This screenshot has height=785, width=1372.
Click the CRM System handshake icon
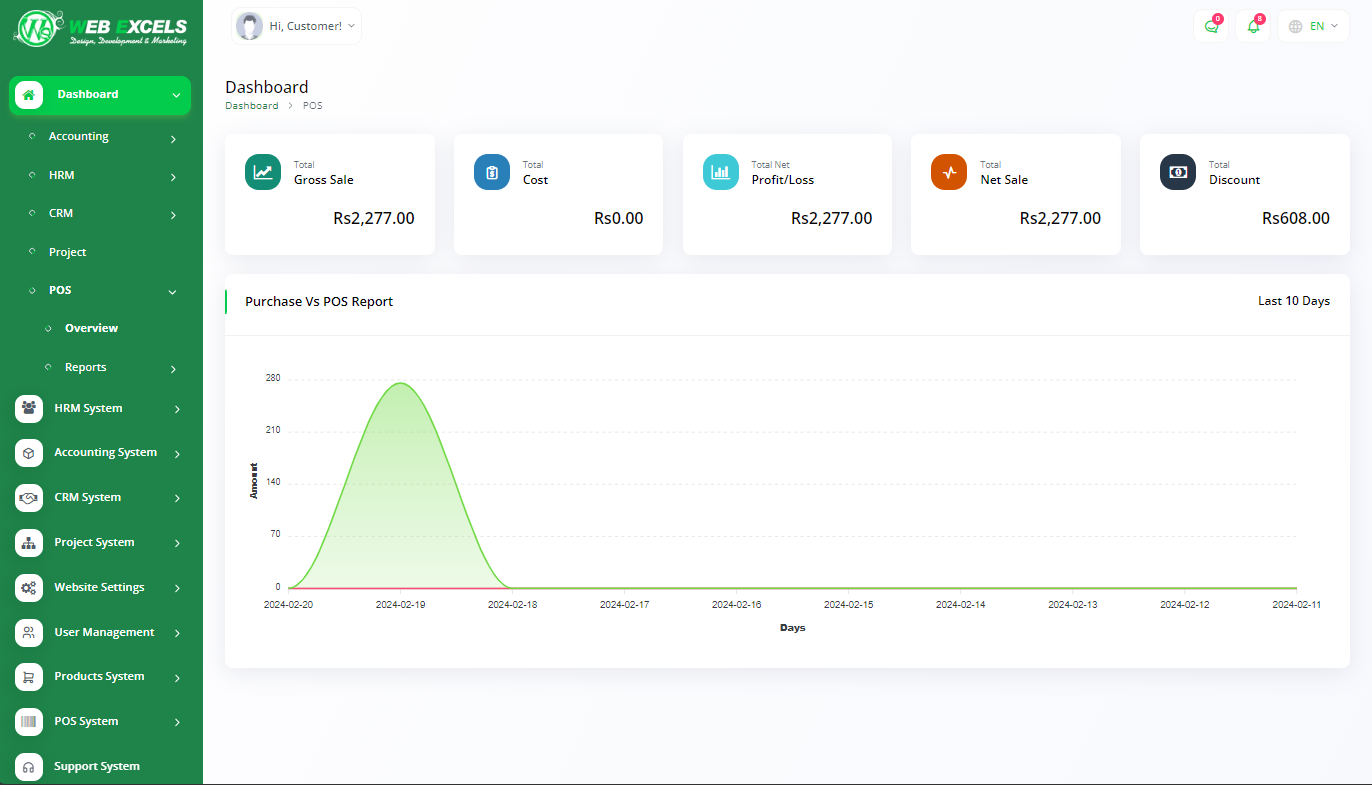click(29, 498)
